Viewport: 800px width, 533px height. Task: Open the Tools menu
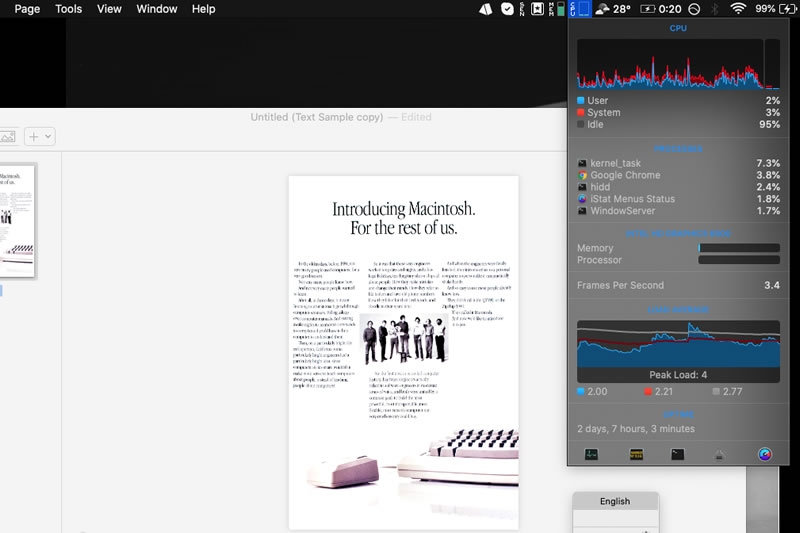(68, 9)
